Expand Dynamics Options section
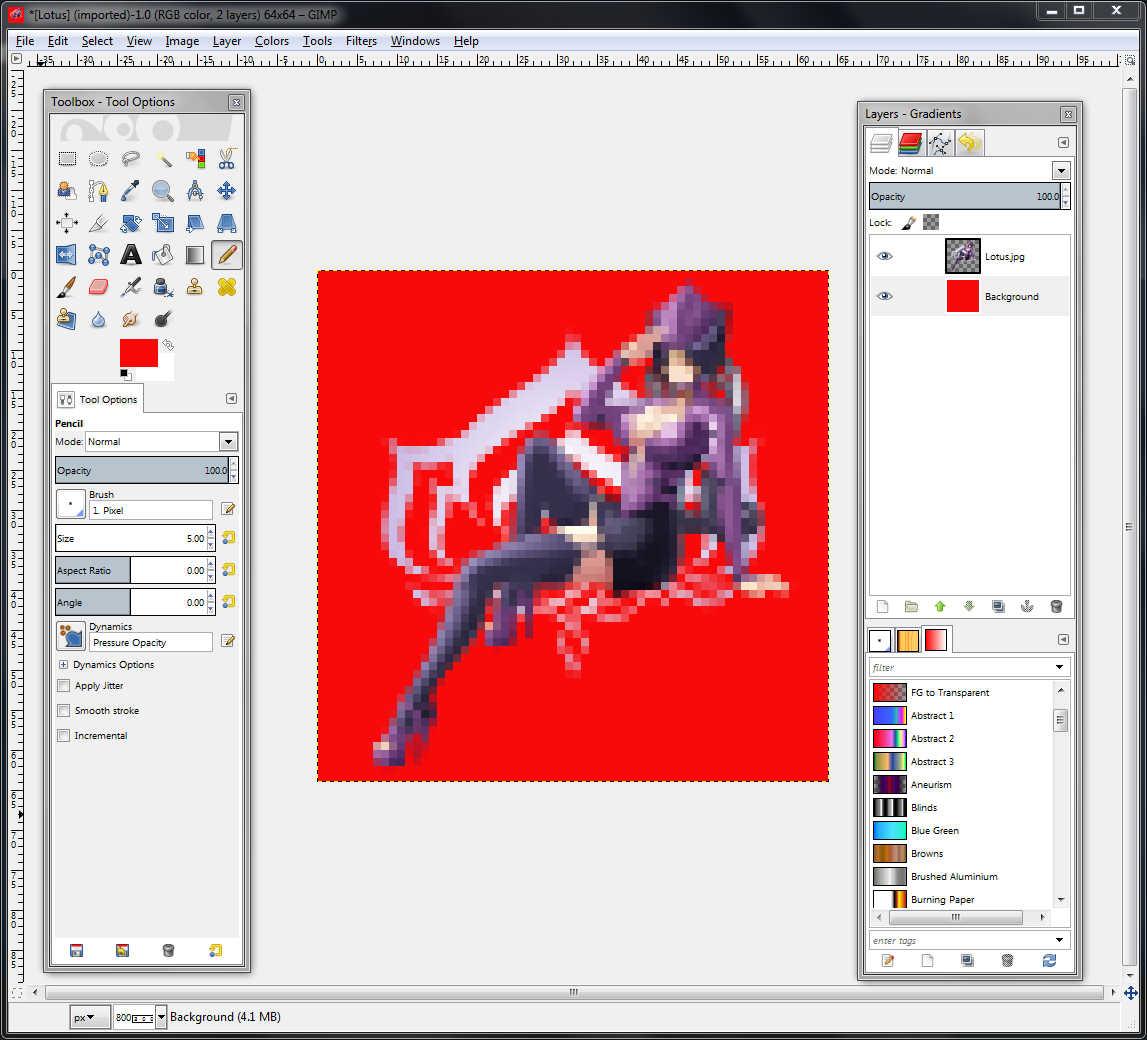 (64, 665)
